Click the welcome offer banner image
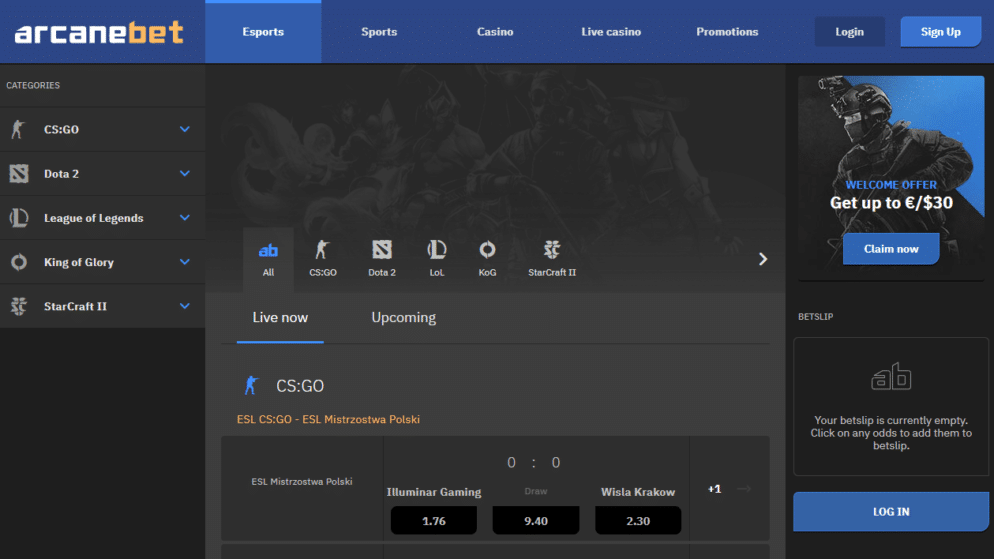994x559 pixels. tap(891, 178)
